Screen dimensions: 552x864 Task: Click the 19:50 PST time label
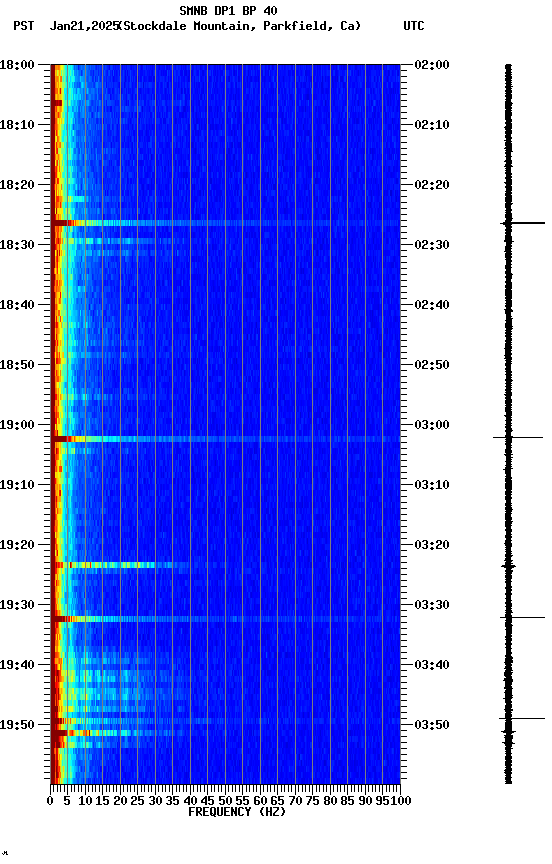pyautogui.click(x=17, y=725)
